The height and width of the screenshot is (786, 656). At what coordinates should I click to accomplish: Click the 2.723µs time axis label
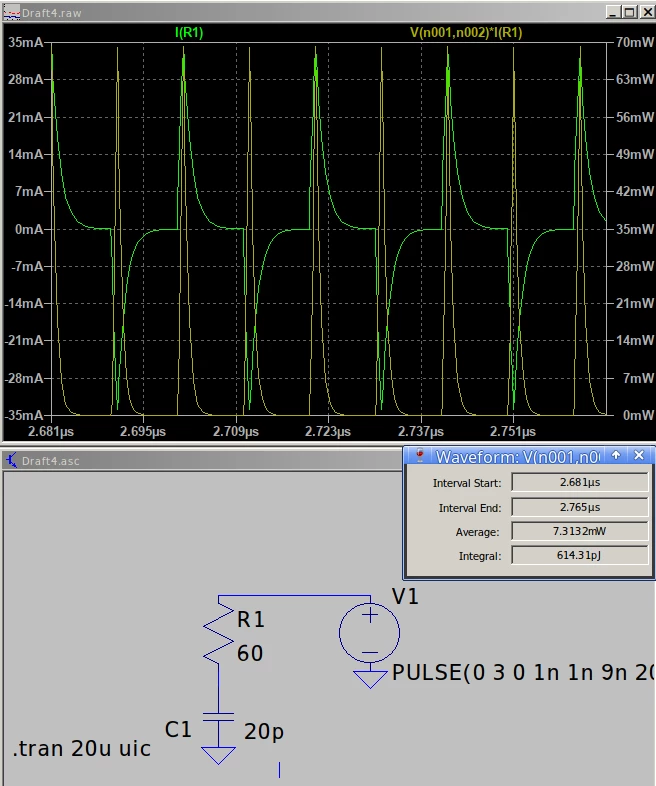tap(328, 431)
